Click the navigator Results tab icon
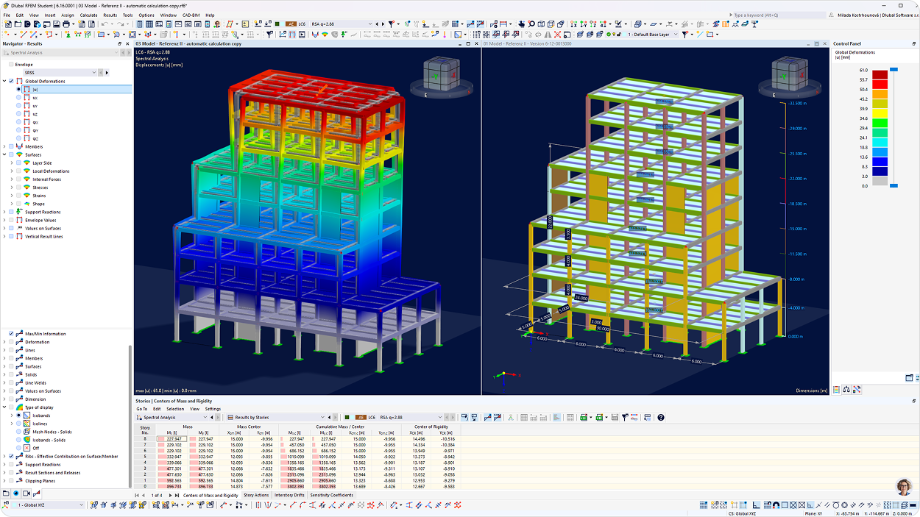Image resolution: width=920 pixels, height=517 pixels. click(36, 494)
